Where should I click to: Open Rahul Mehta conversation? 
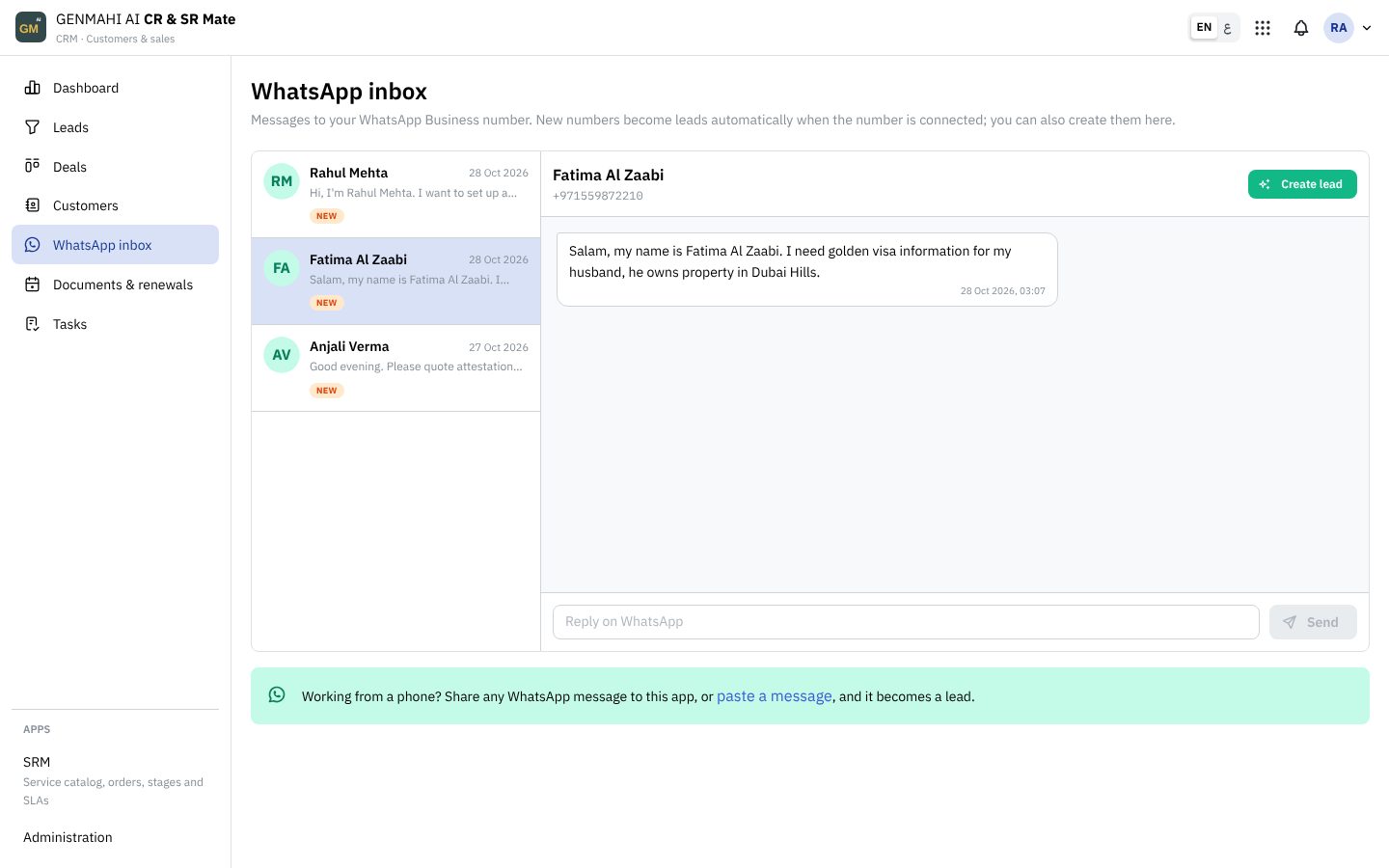(395, 195)
